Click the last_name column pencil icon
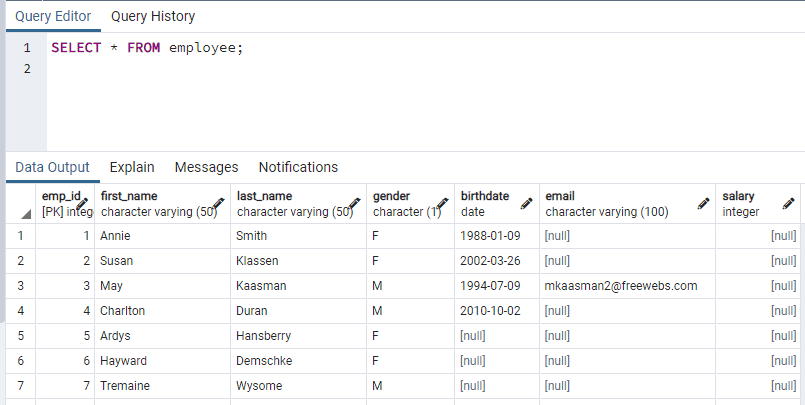 pyautogui.click(x=353, y=203)
